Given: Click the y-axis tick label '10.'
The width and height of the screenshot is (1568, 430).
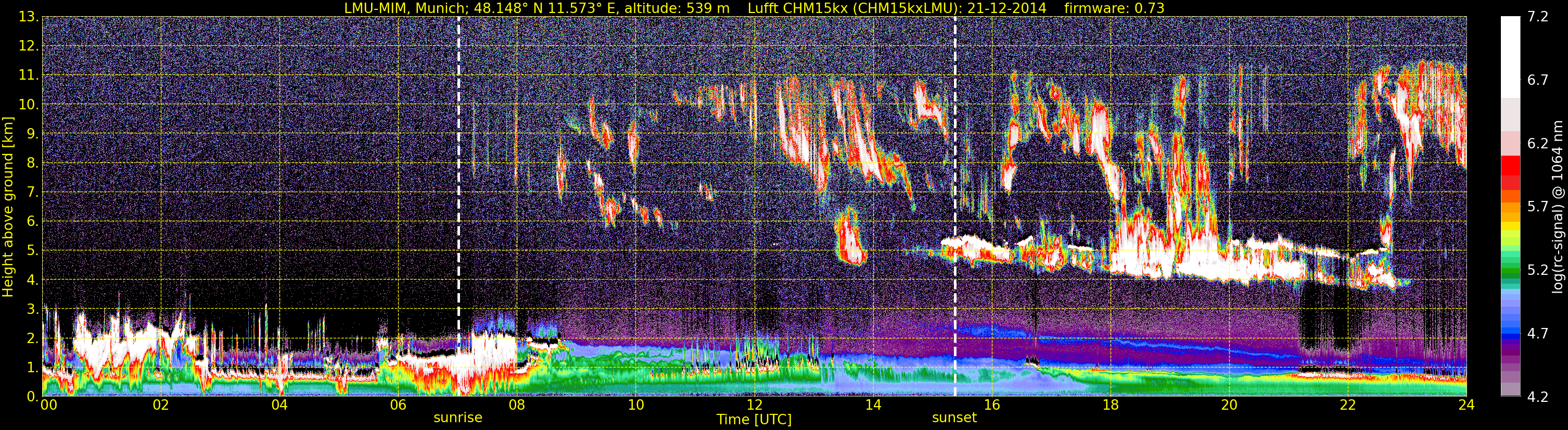Looking at the screenshot, I should tap(28, 105).
